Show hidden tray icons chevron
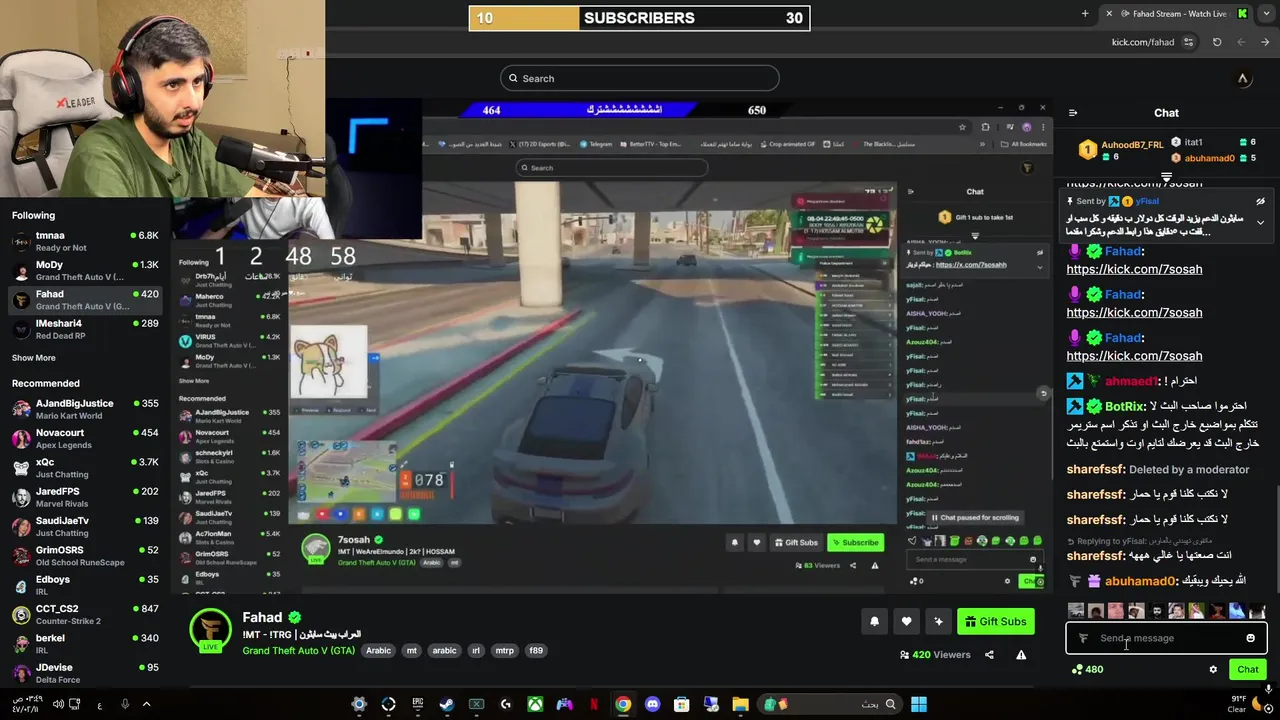1280x720 pixels. coord(146,704)
